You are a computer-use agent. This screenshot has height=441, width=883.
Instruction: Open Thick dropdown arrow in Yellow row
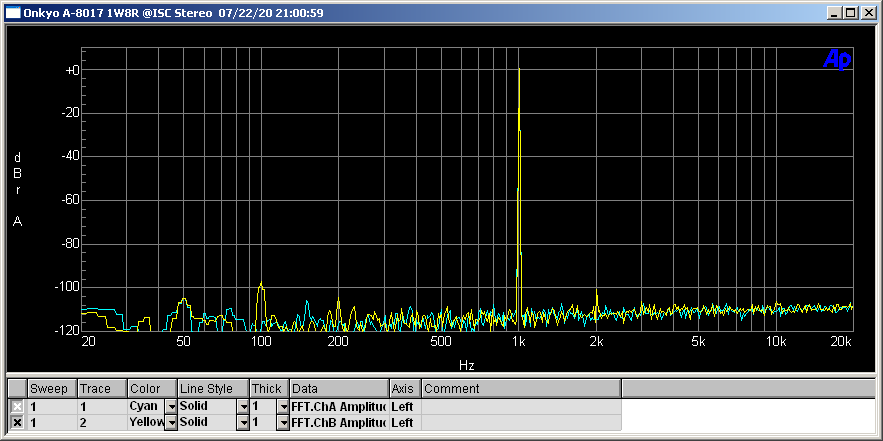pos(283,422)
